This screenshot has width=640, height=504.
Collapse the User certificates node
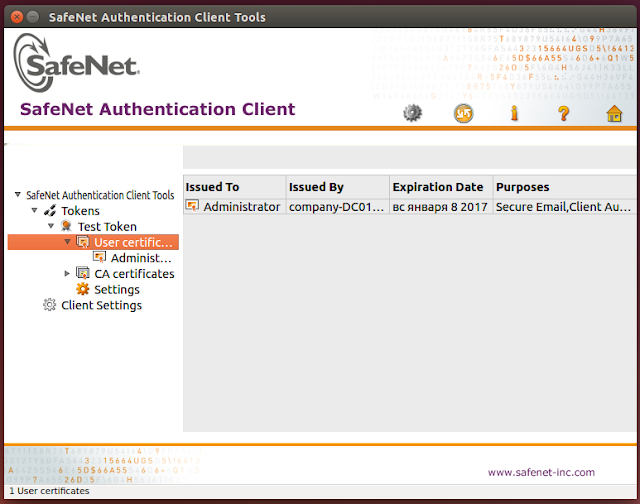(x=67, y=242)
